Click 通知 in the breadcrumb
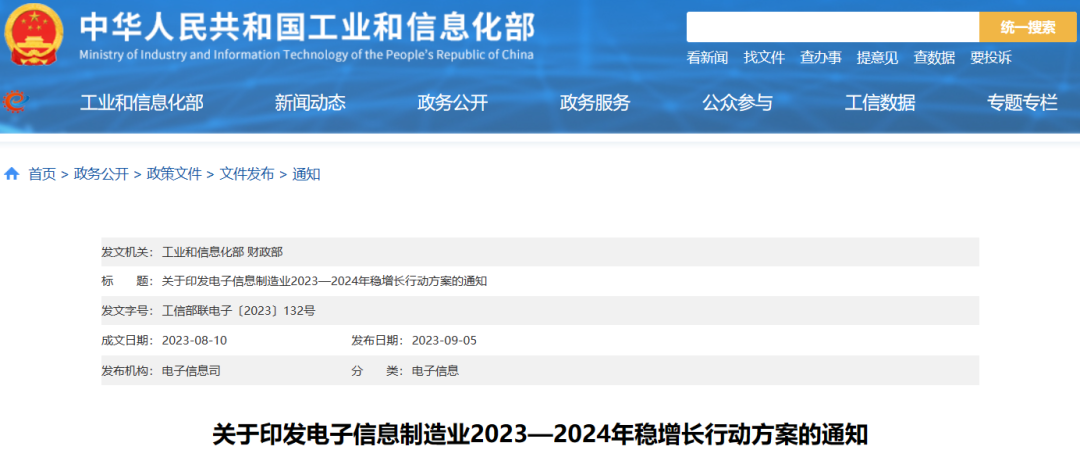This screenshot has width=1080, height=457. point(307,174)
